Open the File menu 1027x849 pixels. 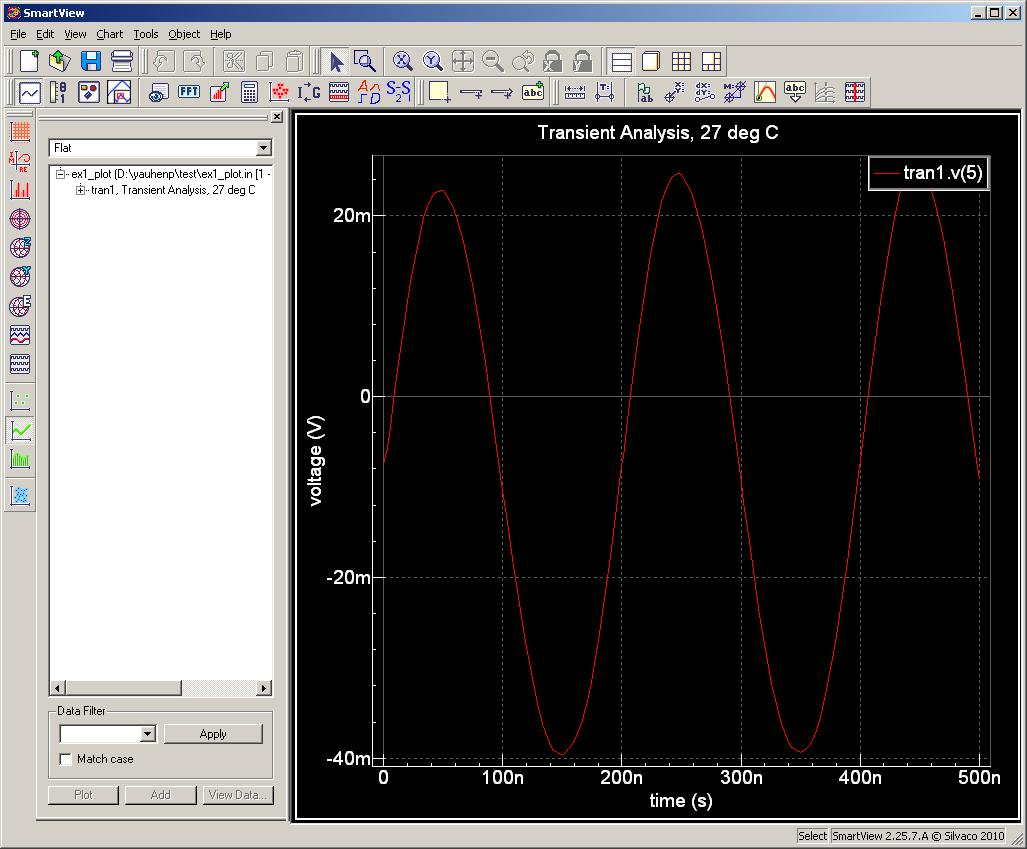(x=18, y=34)
